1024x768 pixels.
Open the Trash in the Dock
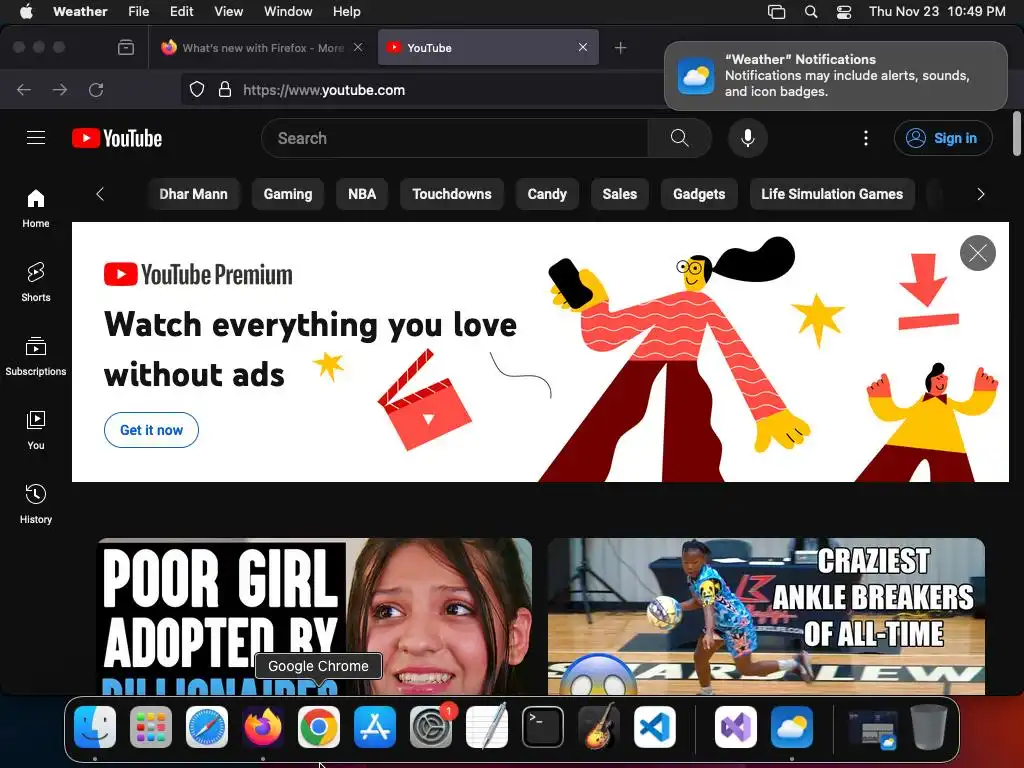[929, 727]
